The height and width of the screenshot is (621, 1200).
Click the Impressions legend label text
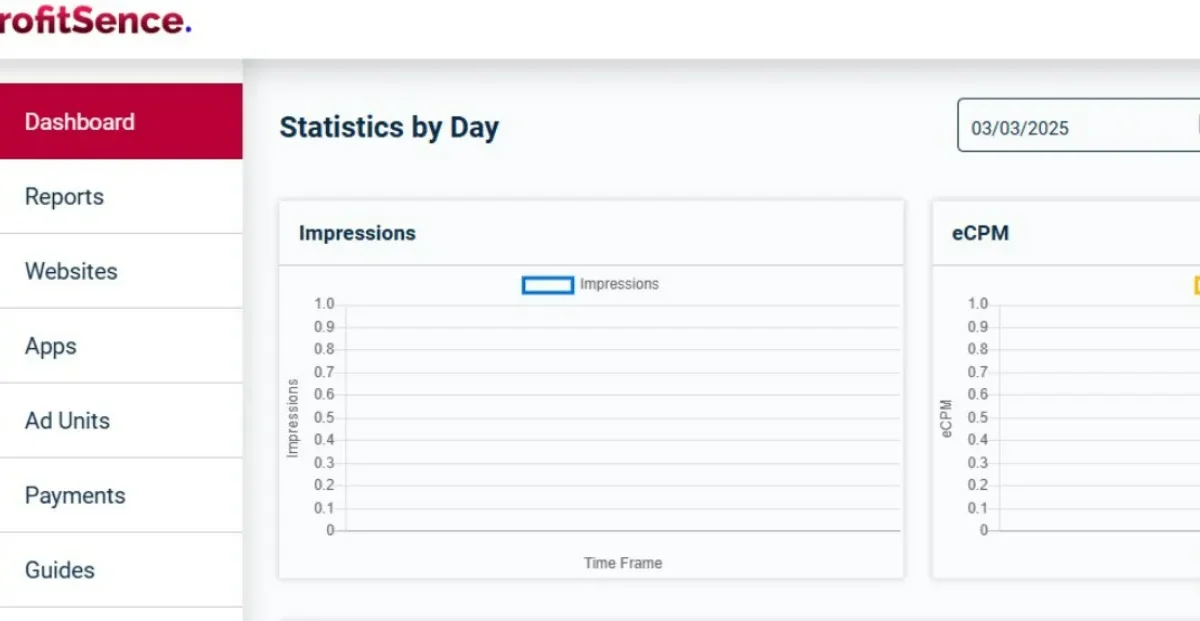619,284
